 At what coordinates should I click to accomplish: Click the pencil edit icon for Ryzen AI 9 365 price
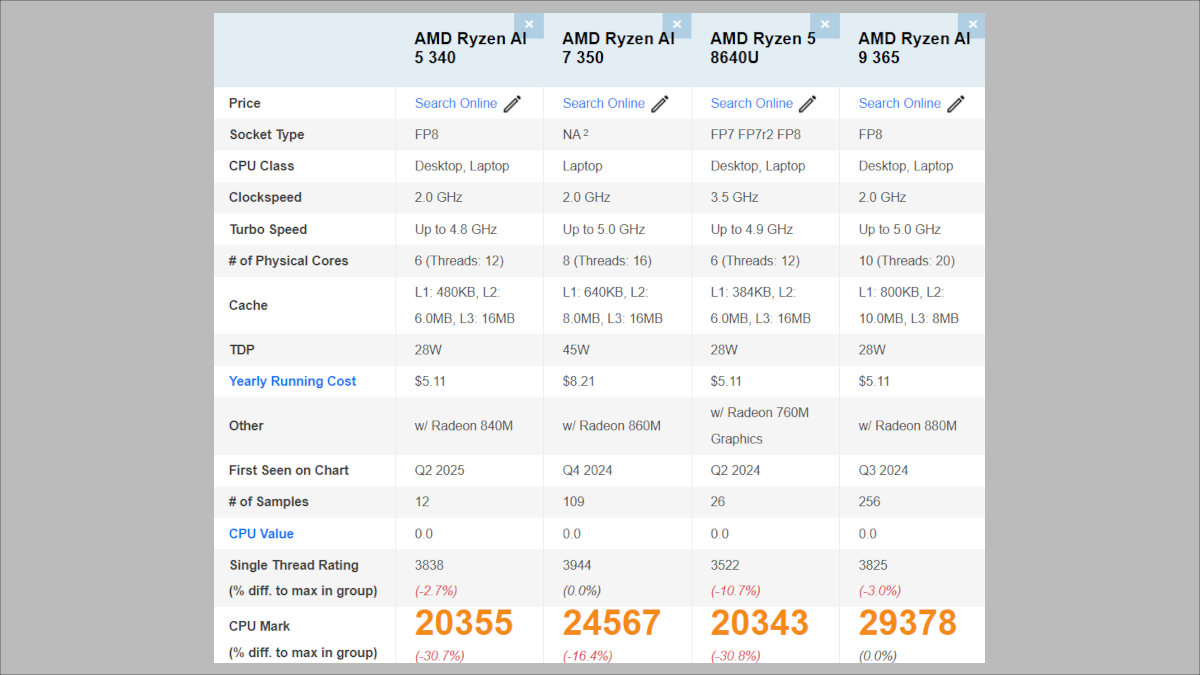pos(955,103)
